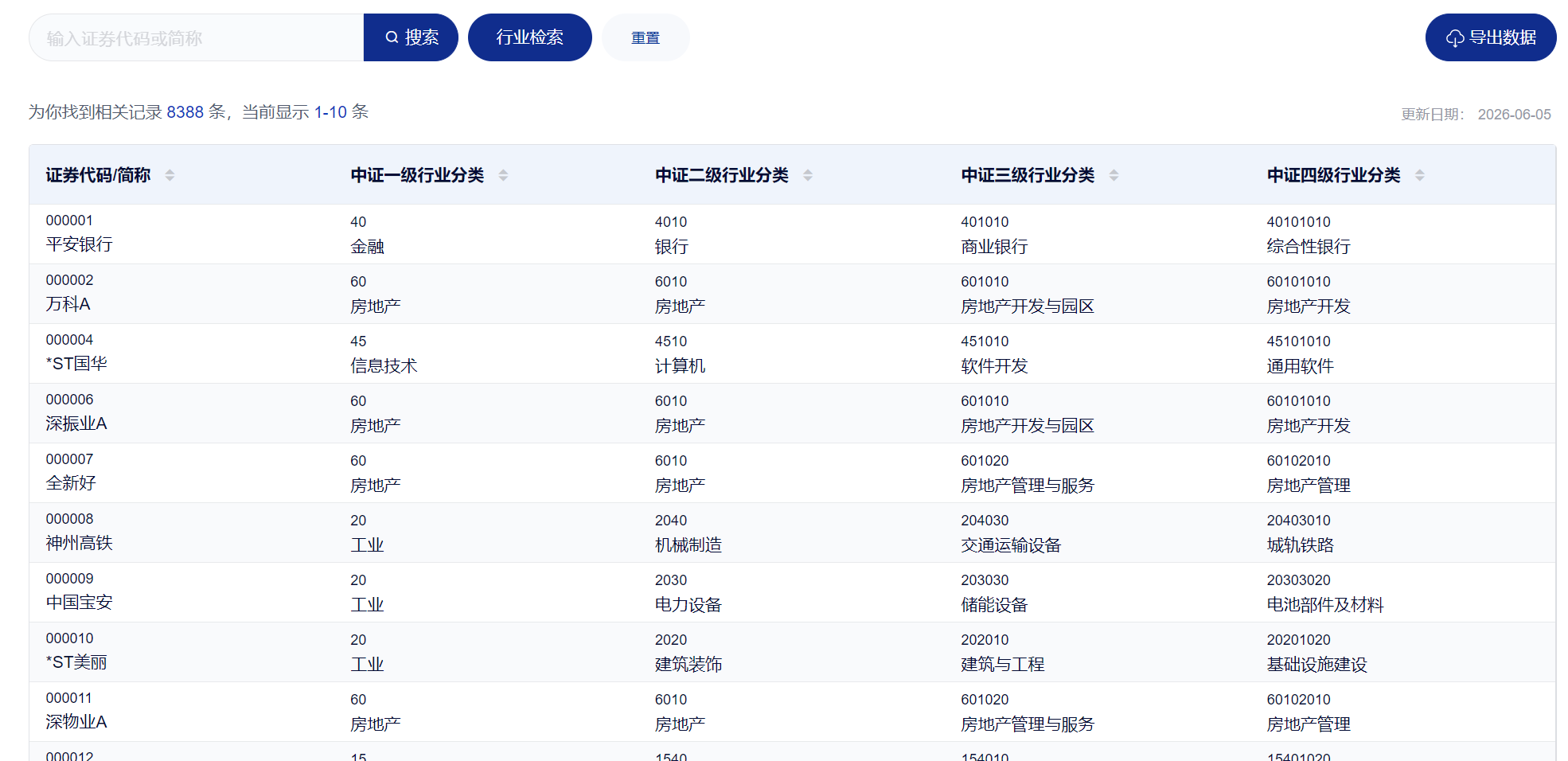Click 深振业A security name
Image resolution: width=1568 pixels, height=761 pixels.
pyautogui.click(x=76, y=423)
